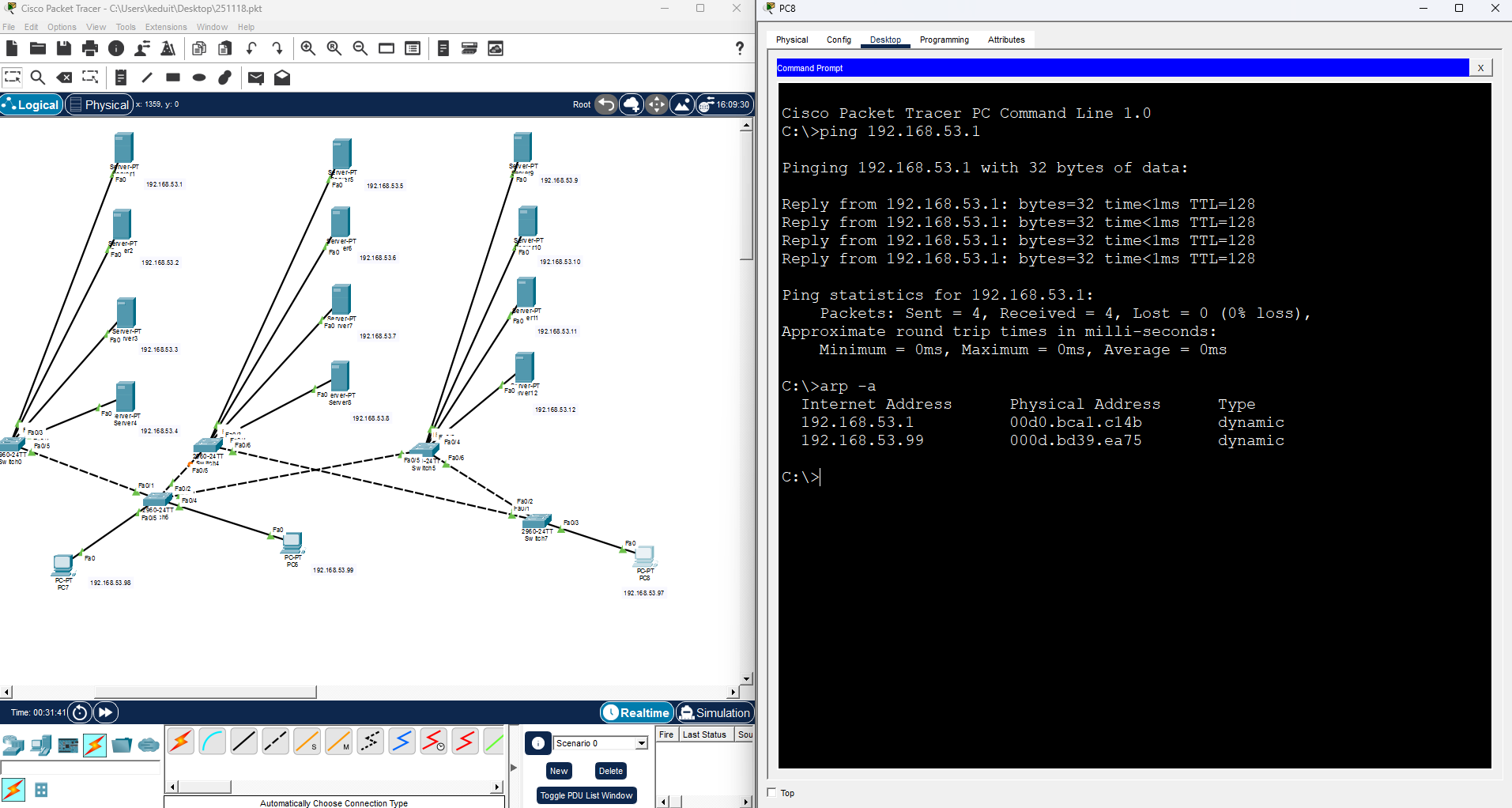Click the Create New Cluster cloud icon

(x=632, y=104)
